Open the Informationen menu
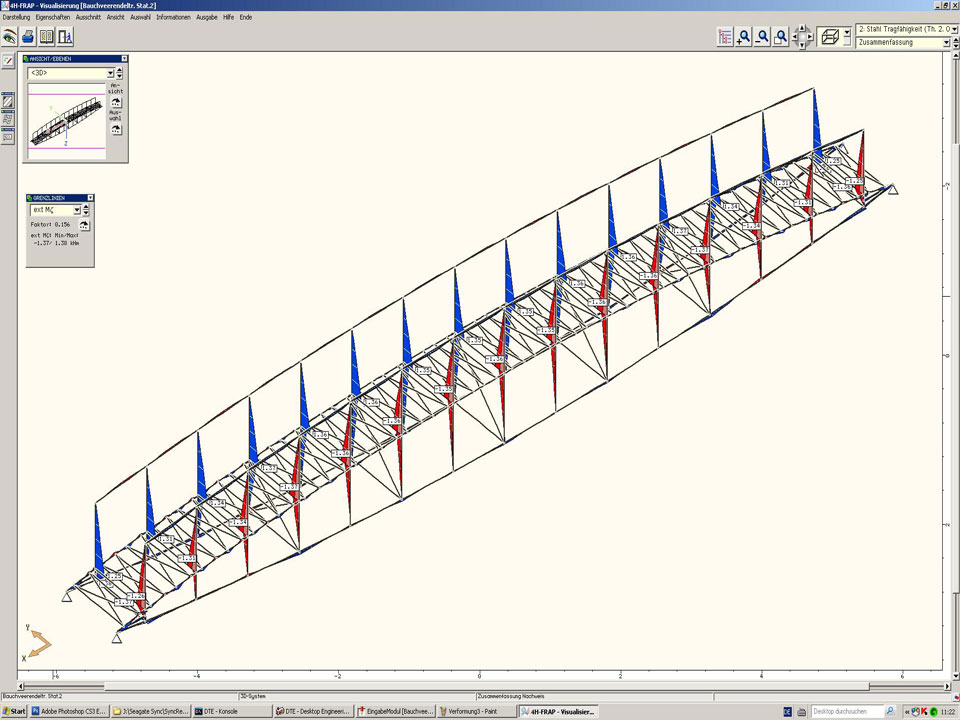 tap(173, 17)
